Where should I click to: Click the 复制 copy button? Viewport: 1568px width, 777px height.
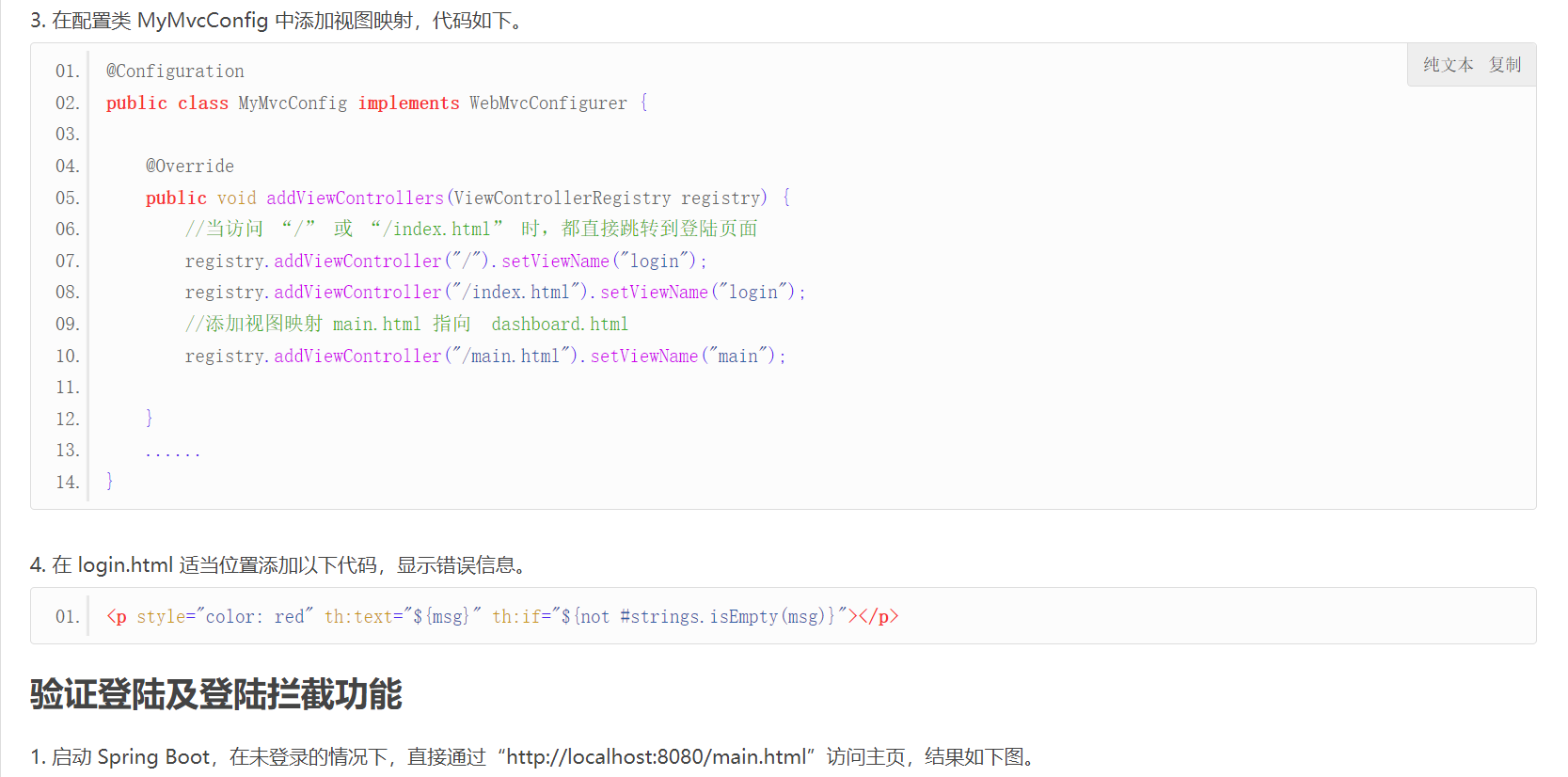[1504, 65]
